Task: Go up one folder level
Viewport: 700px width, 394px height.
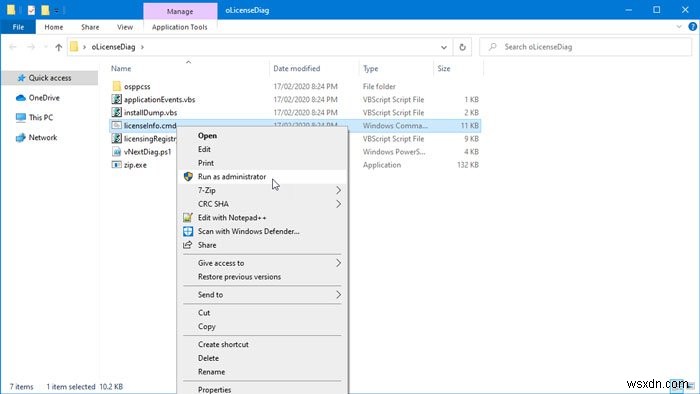Action: (x=58, y=47)
